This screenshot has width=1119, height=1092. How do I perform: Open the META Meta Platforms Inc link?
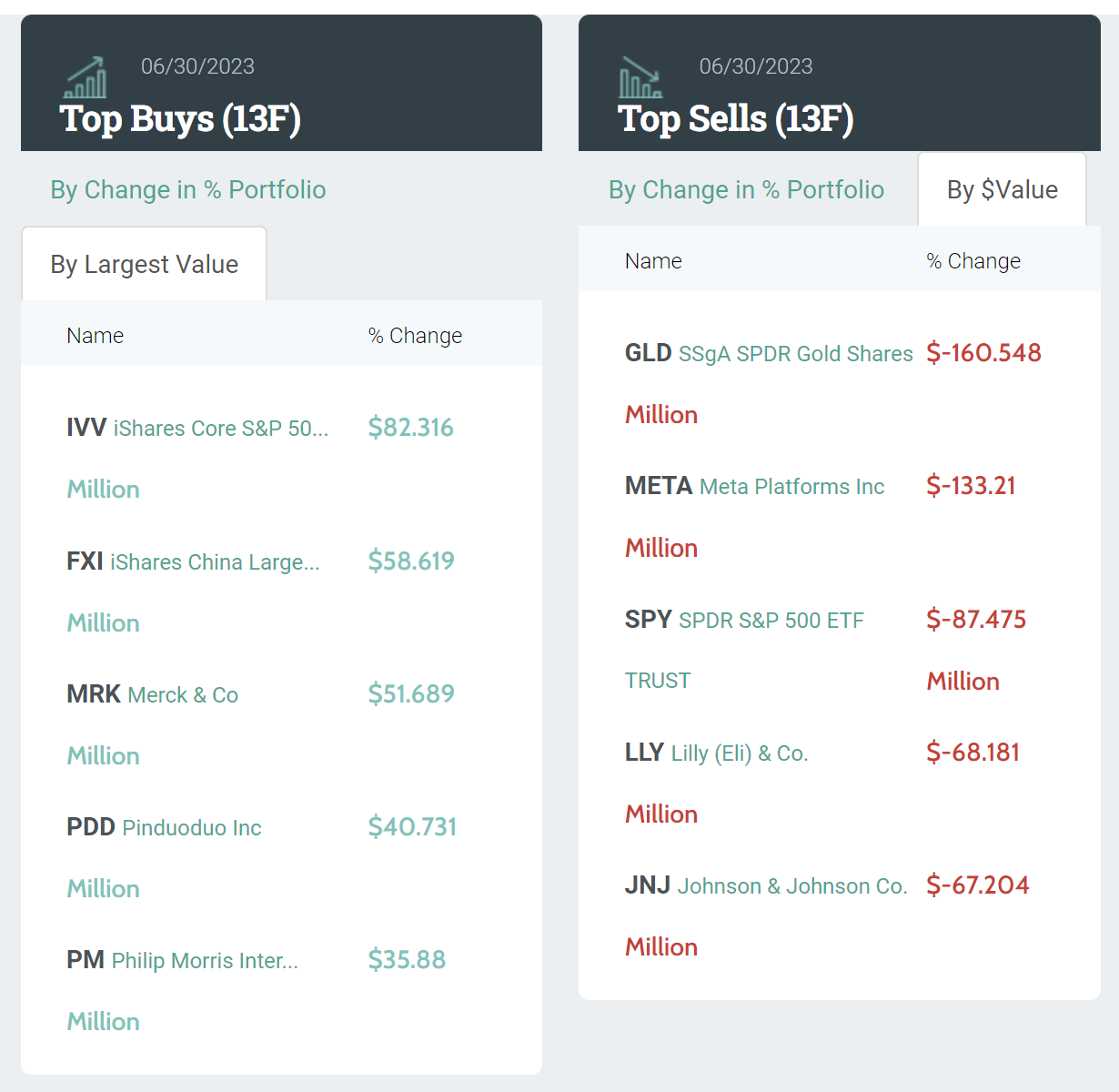[754, 486]
